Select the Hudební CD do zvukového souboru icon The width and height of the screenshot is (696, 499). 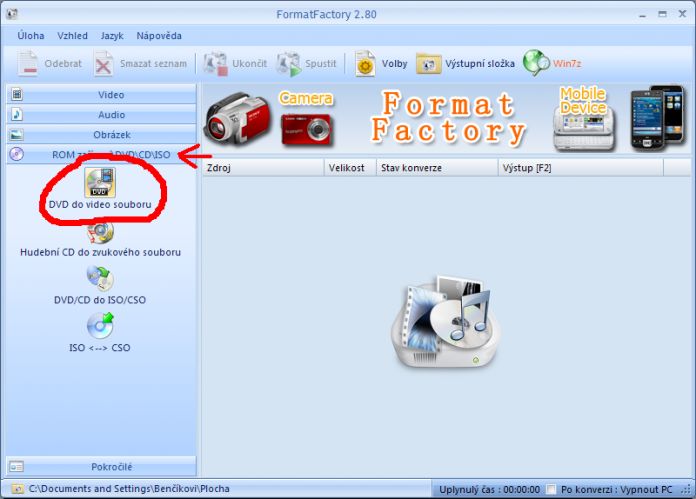tap(100, 233)
